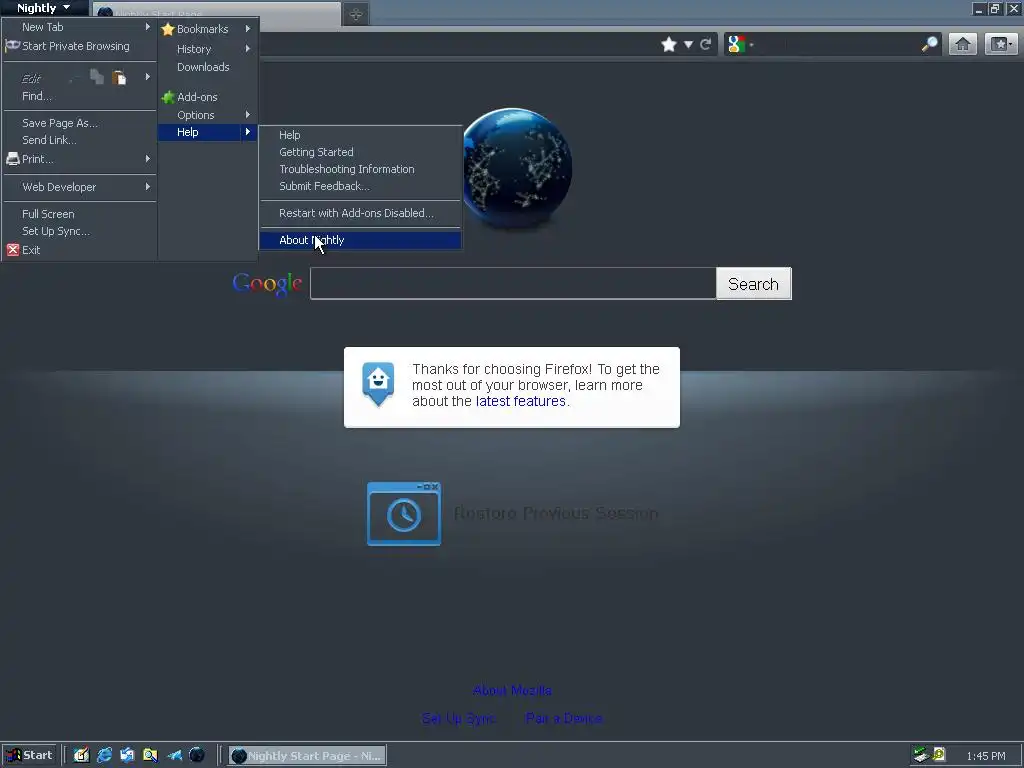Screen dimensions: 1024x768
Task: Launch Nightly globe quick launch icon
Action: [x=197, y=756]
